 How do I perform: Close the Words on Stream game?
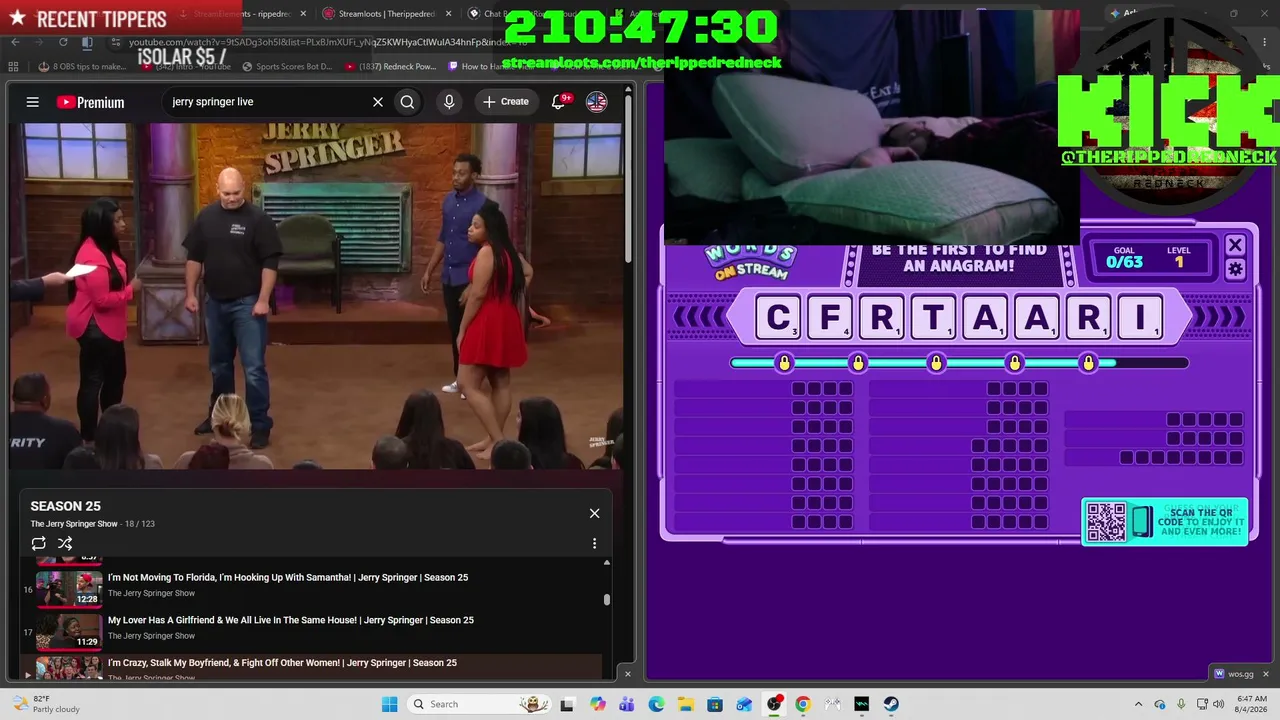point(1235,245)
